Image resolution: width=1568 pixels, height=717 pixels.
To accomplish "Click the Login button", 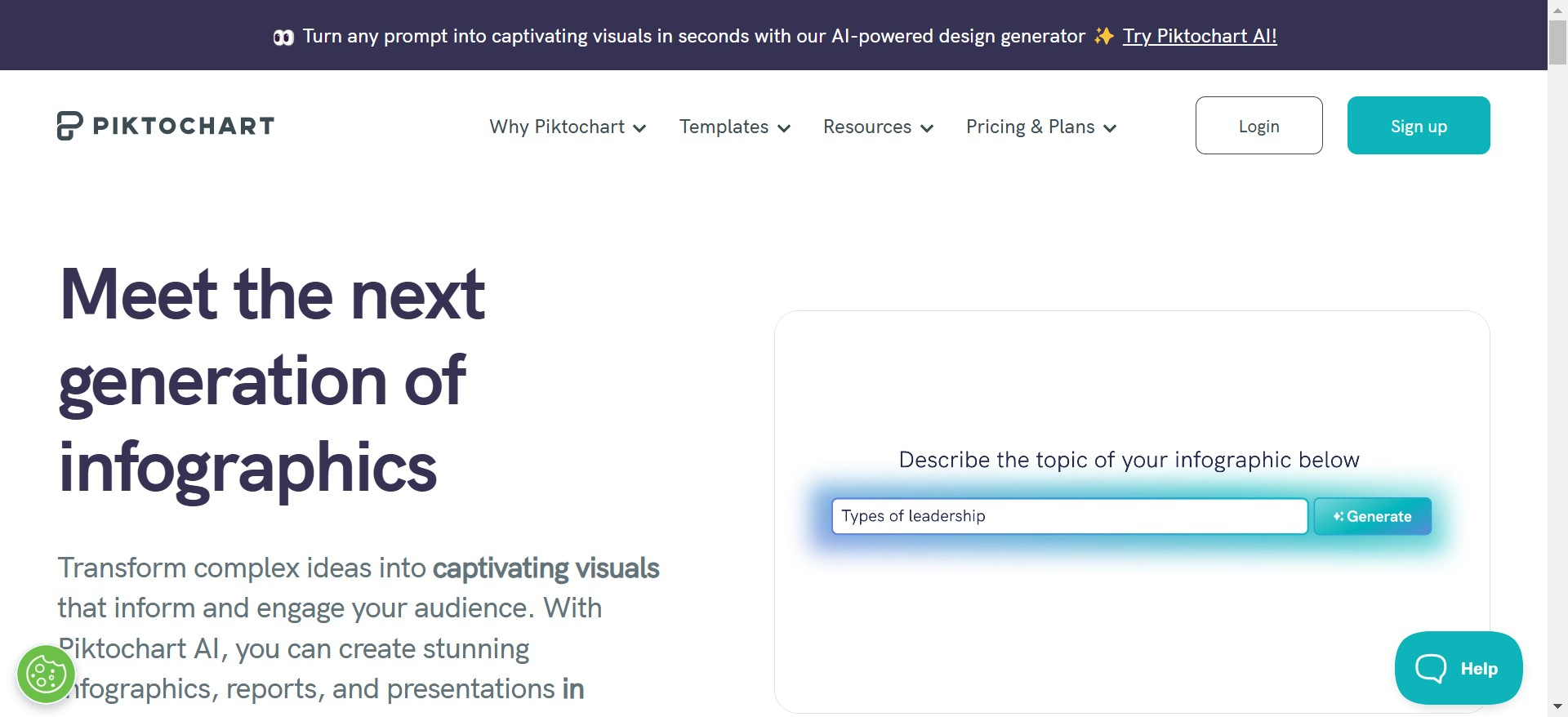I will [1258, 126].
